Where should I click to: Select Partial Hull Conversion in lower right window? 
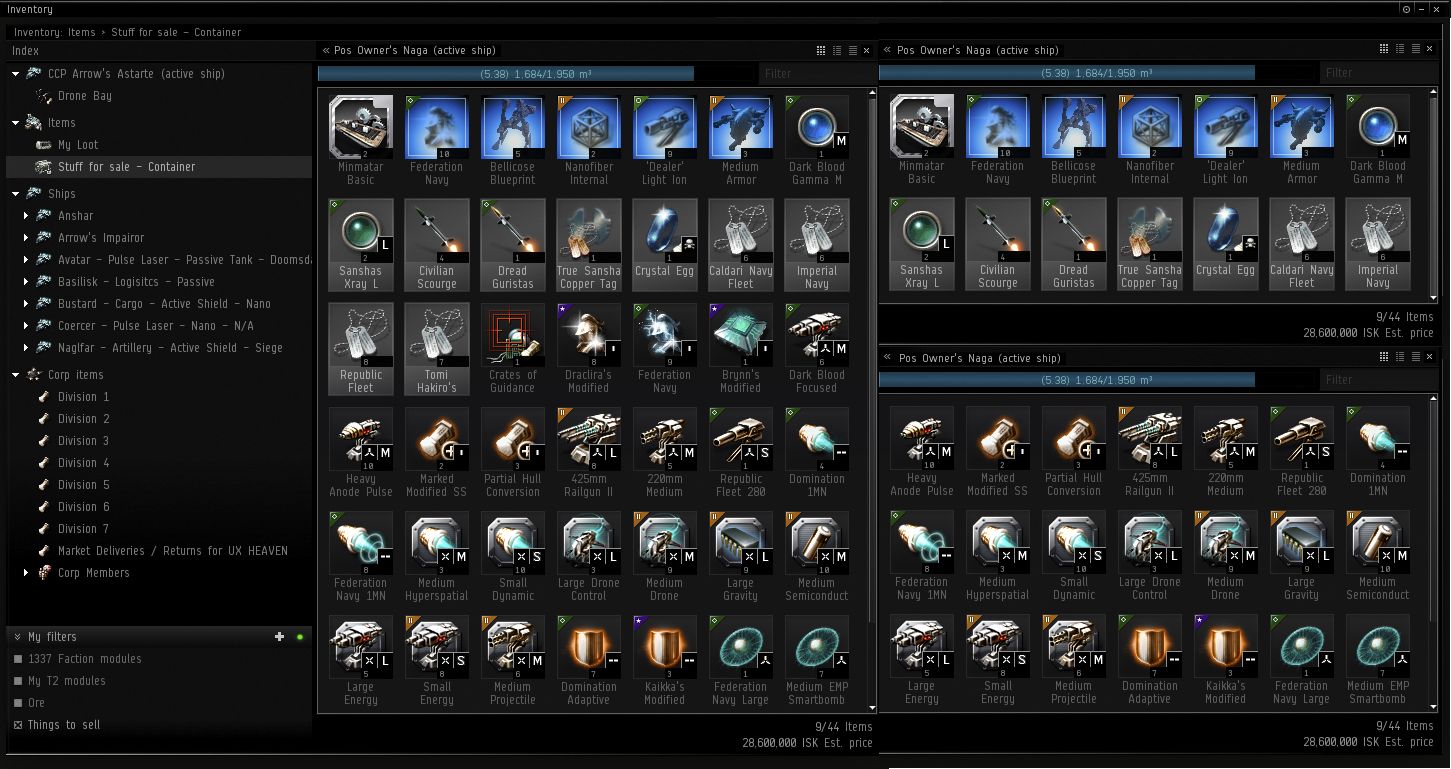point(1073,452)
